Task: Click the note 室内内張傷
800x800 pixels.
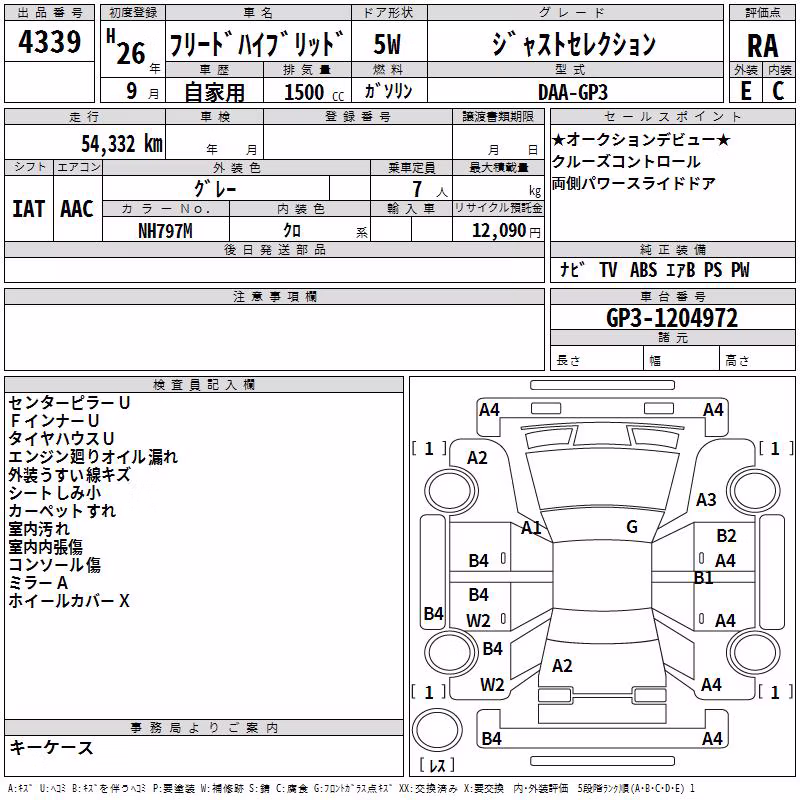Action: click(45, 547)
